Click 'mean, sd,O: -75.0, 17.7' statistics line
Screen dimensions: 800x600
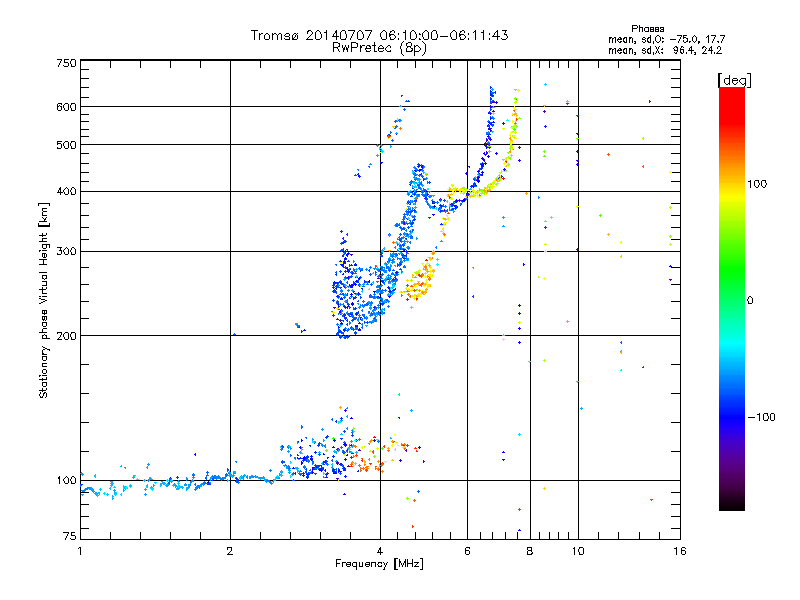pos(666,39)
